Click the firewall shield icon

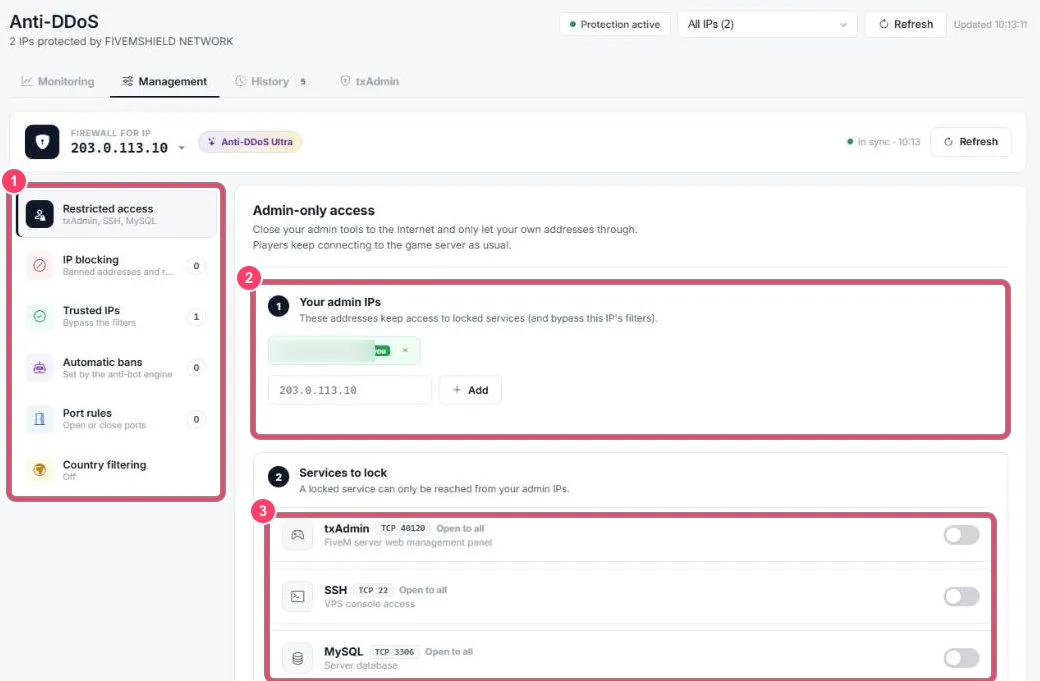tap(42, 142)
